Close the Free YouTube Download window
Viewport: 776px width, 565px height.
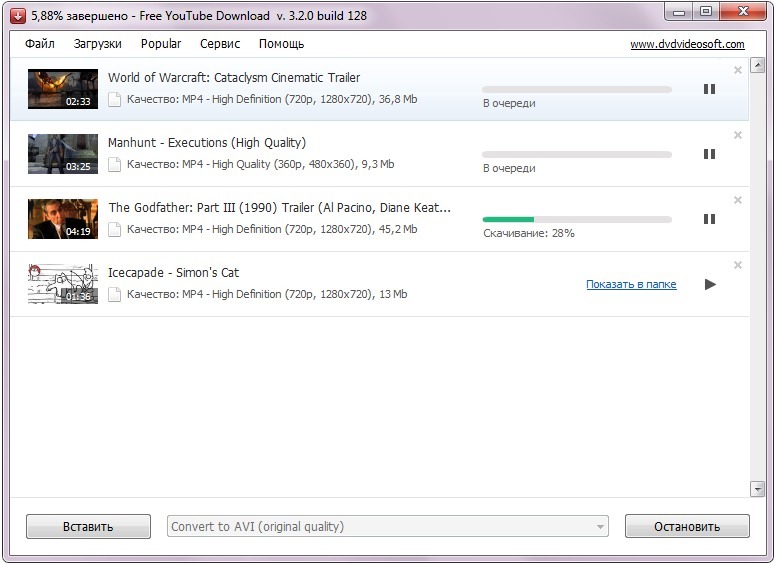[x=743, y=12]
